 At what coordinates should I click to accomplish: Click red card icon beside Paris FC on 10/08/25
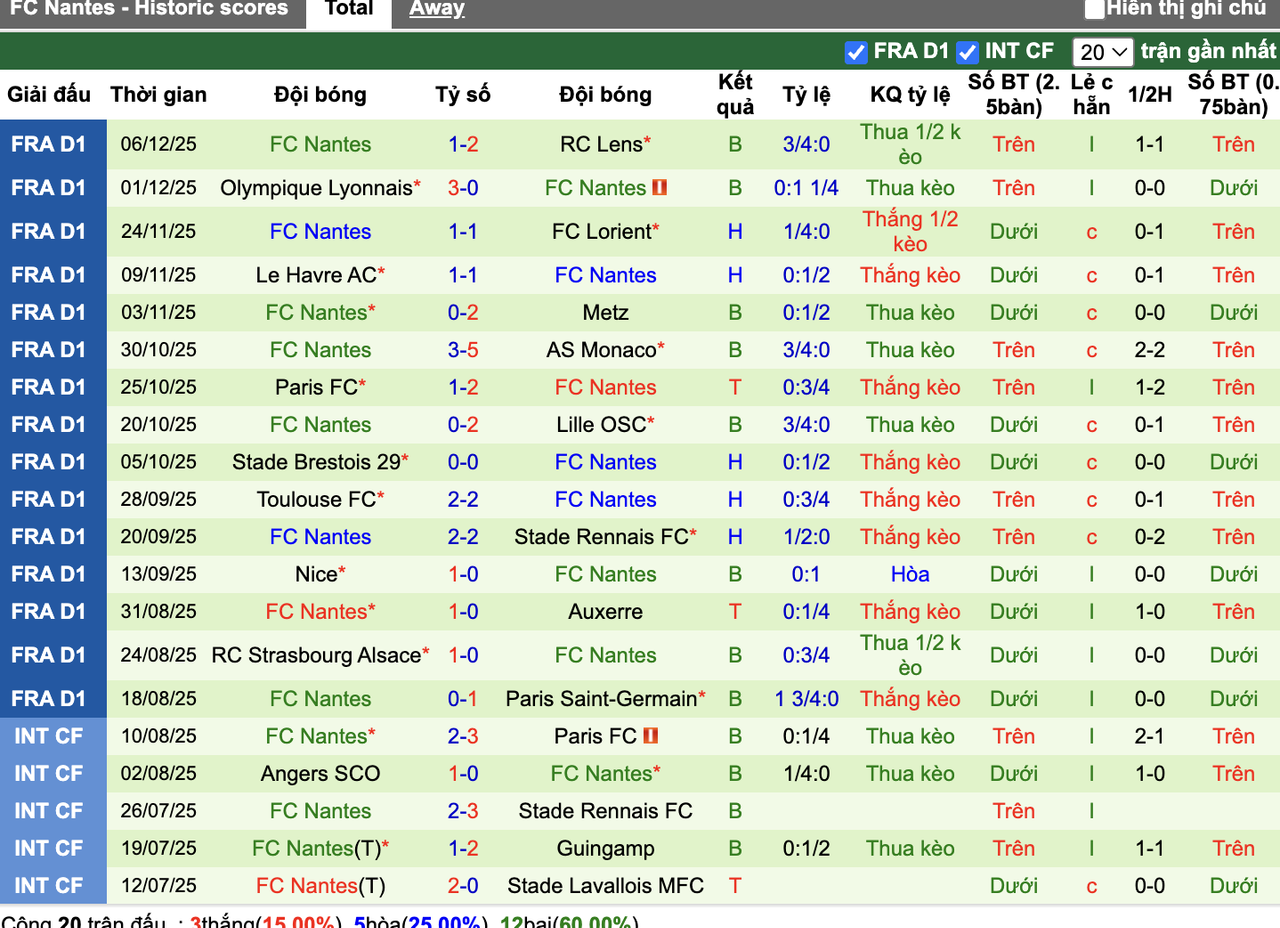650,737
